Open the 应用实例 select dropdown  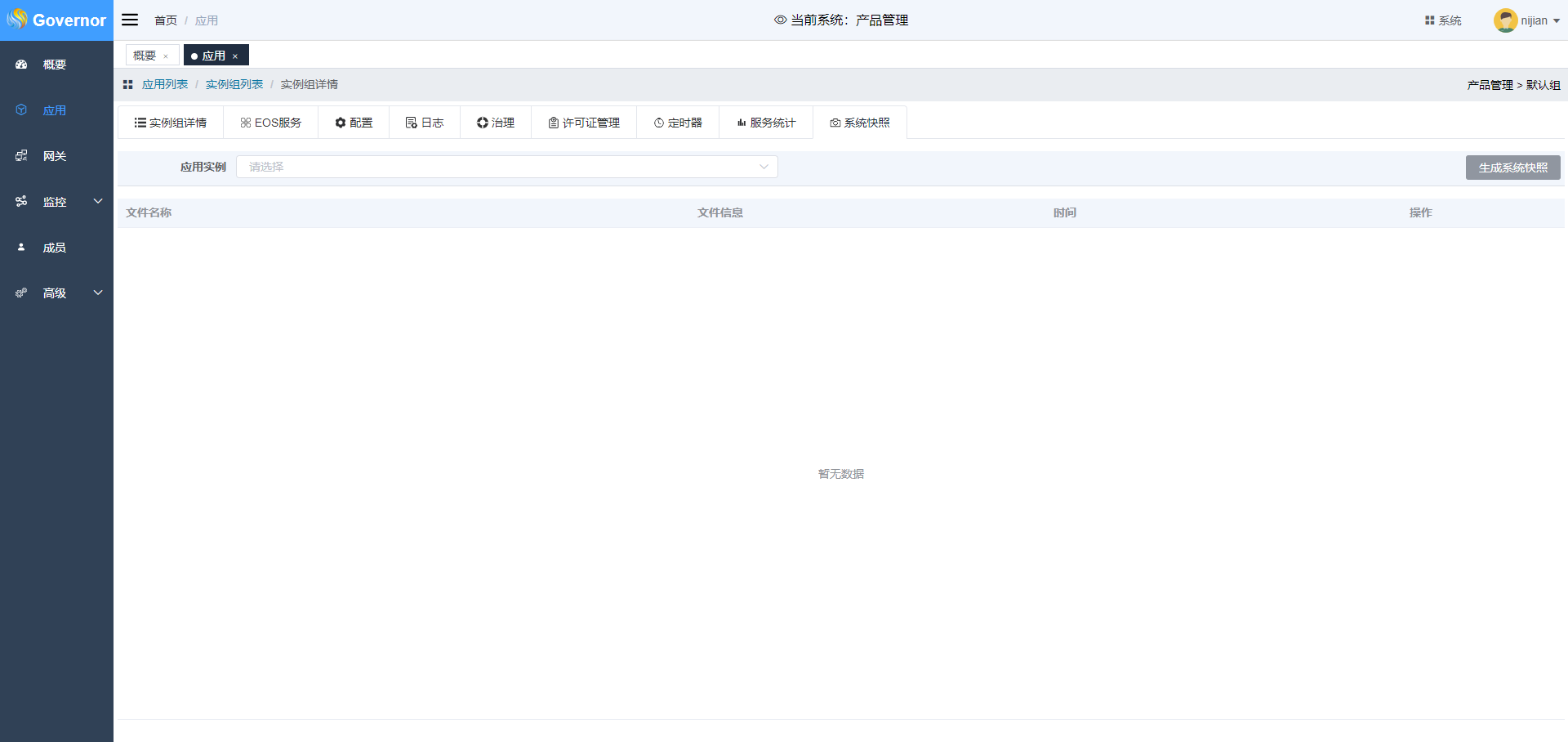506,167
